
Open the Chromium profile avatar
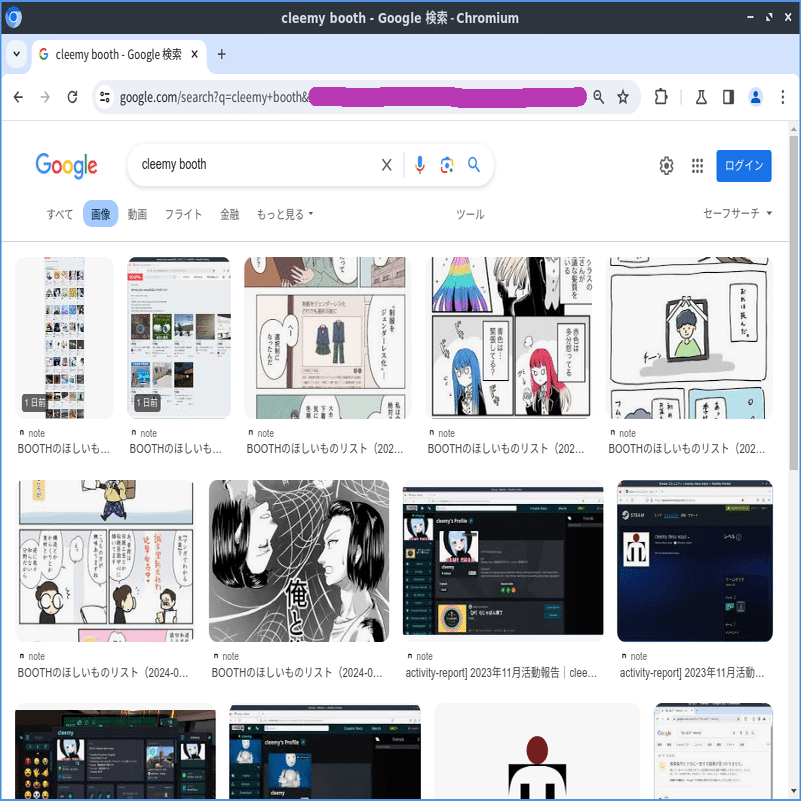click(756, 97)
